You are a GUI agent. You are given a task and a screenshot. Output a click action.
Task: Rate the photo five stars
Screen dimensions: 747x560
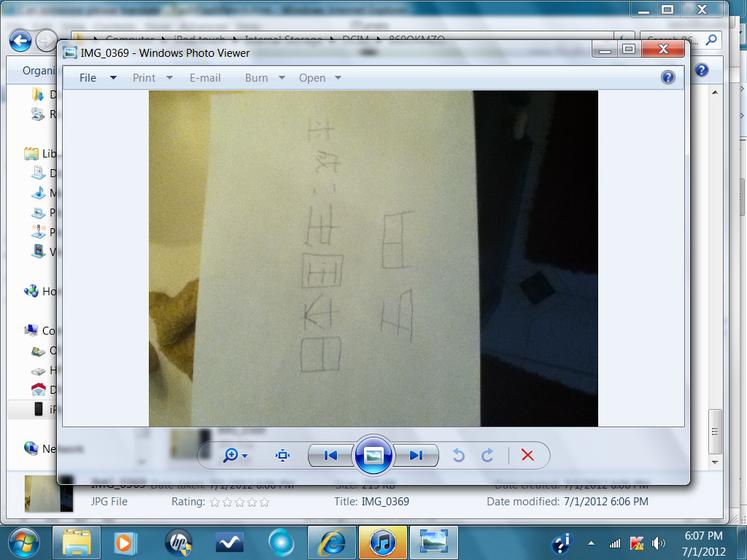pos(264,502)
